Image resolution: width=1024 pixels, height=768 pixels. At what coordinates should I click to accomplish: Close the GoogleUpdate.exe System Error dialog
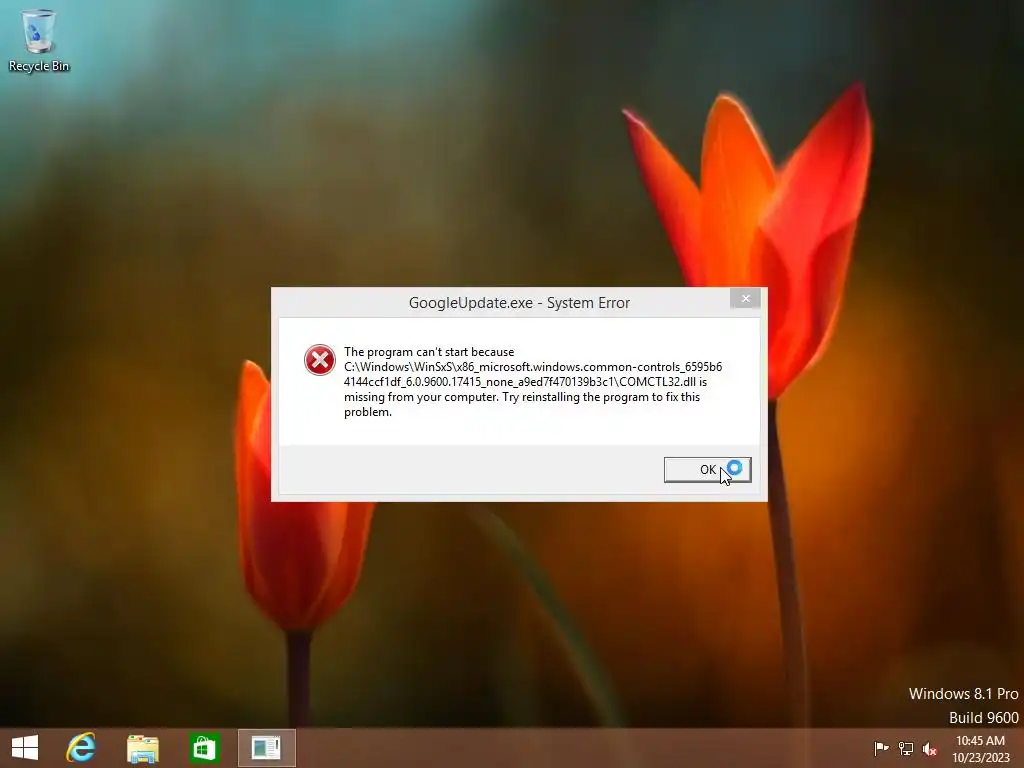(745, 298)
